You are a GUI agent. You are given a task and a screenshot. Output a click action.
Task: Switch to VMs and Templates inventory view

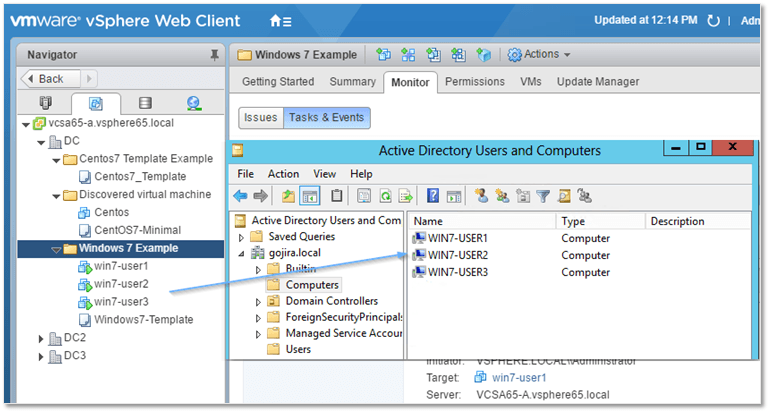point(96,104)
